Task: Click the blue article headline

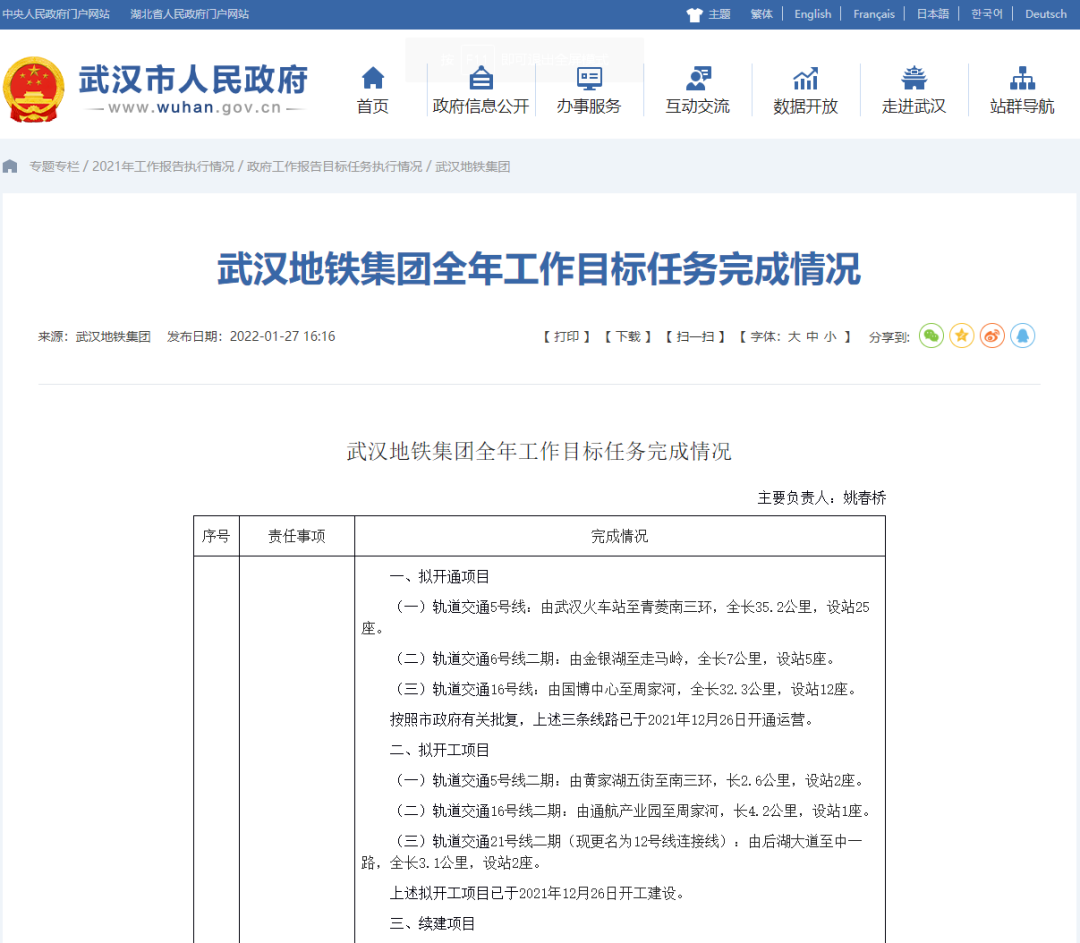Action: tap(539, 269)
